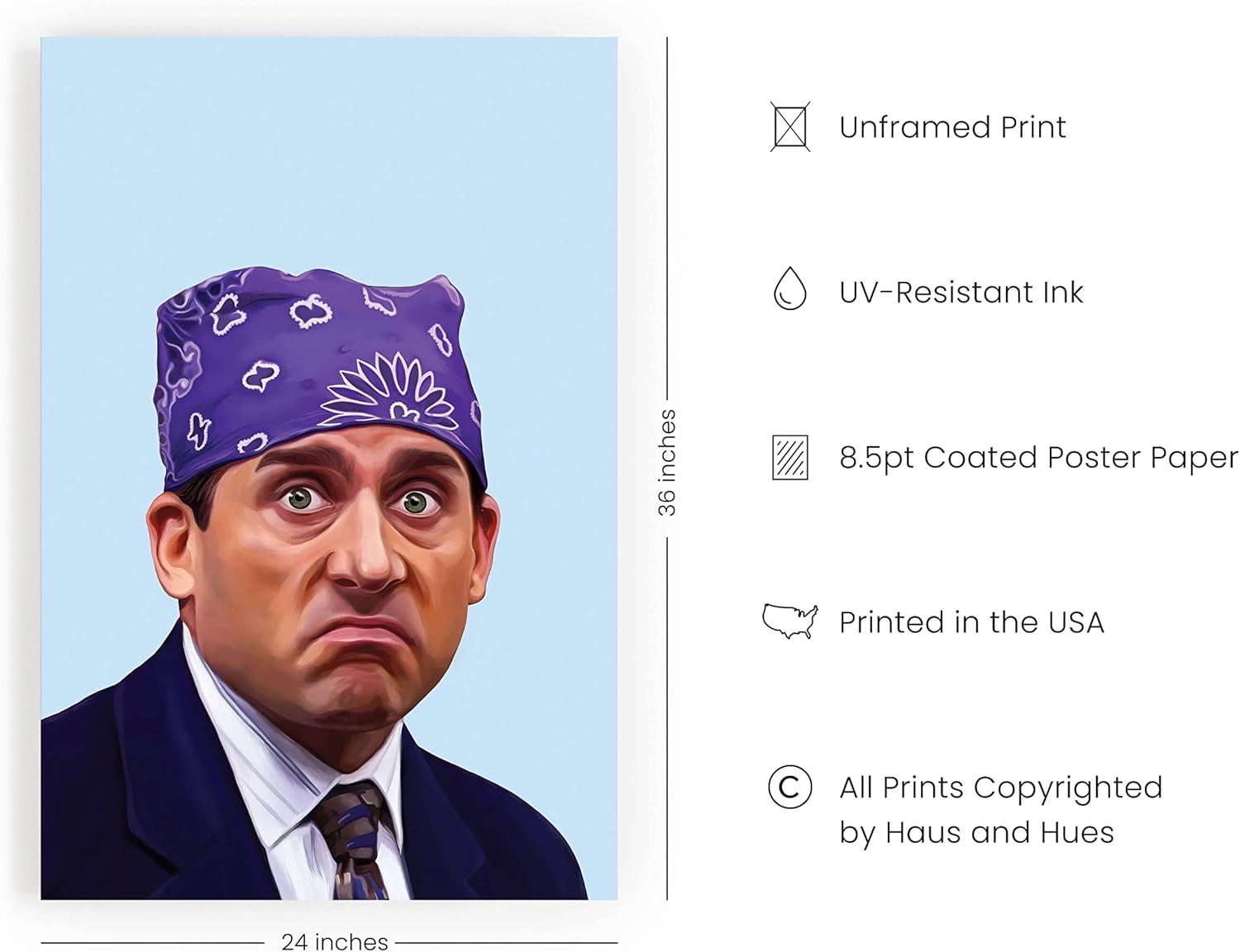1240x952 pixels.
Task: Click the ink droplet icon
Action: pos(789,288)
